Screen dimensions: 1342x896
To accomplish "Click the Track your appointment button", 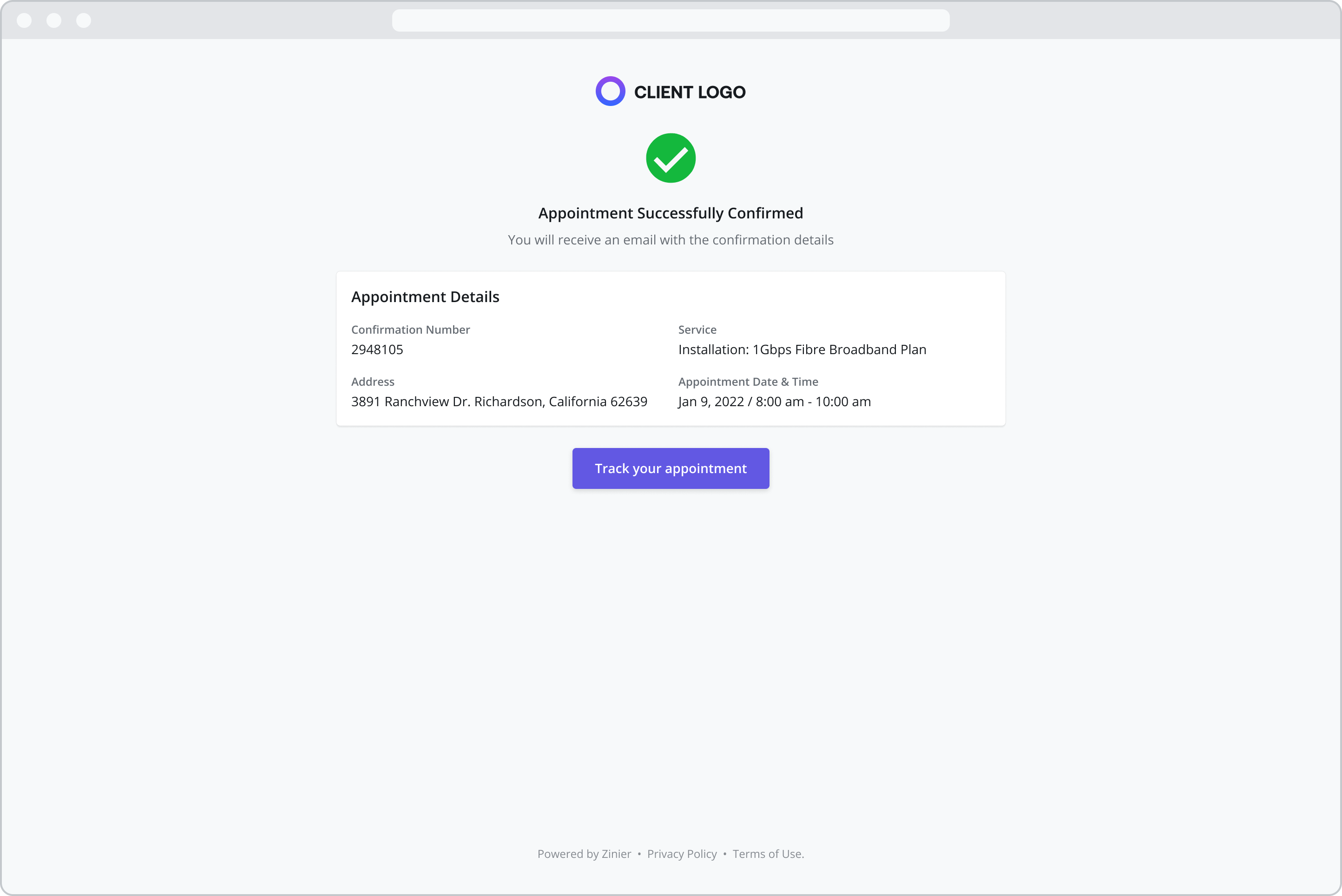I will [x=671, y=468].
